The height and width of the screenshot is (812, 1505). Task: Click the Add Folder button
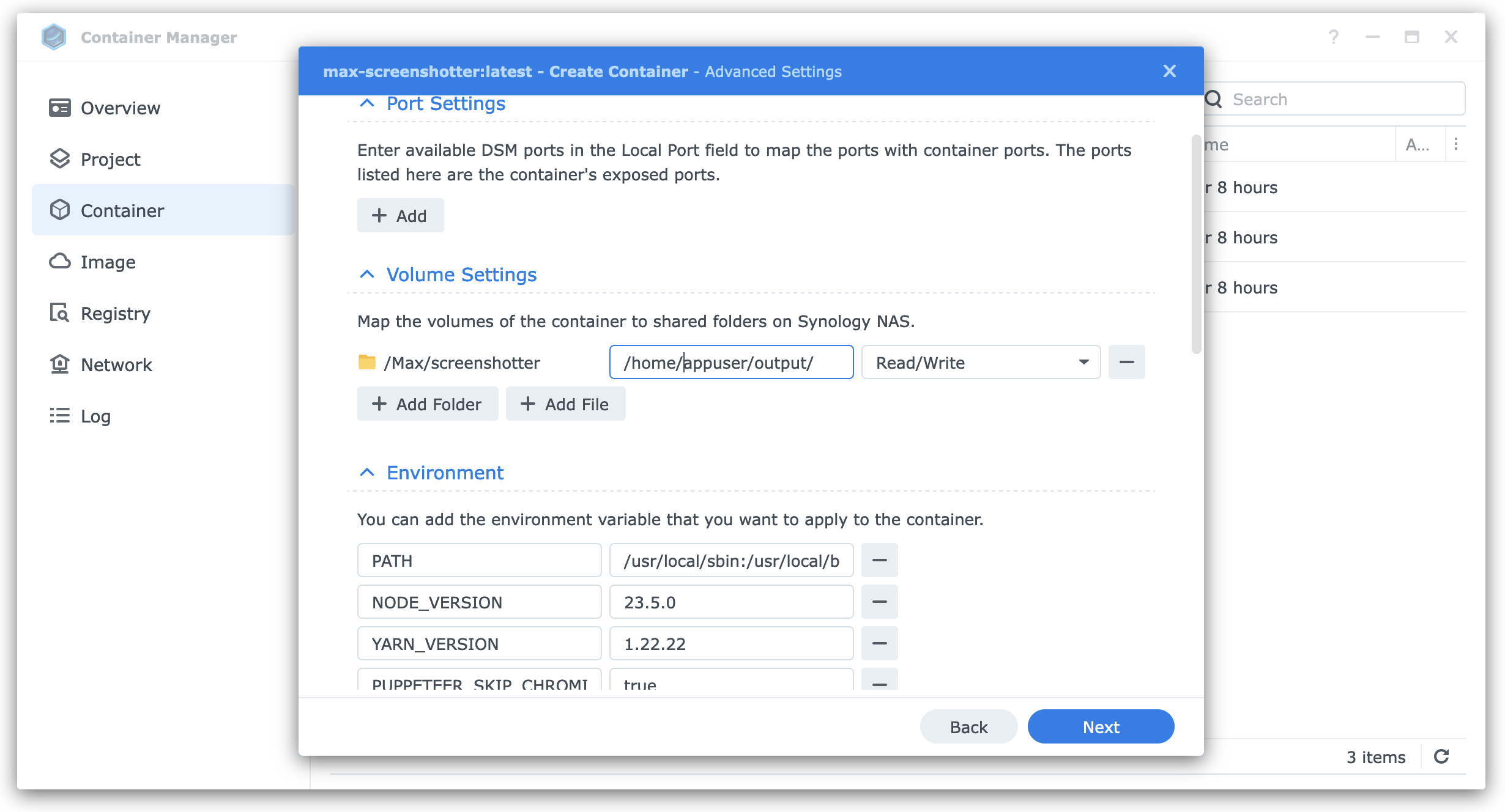[x=428, y=404]
